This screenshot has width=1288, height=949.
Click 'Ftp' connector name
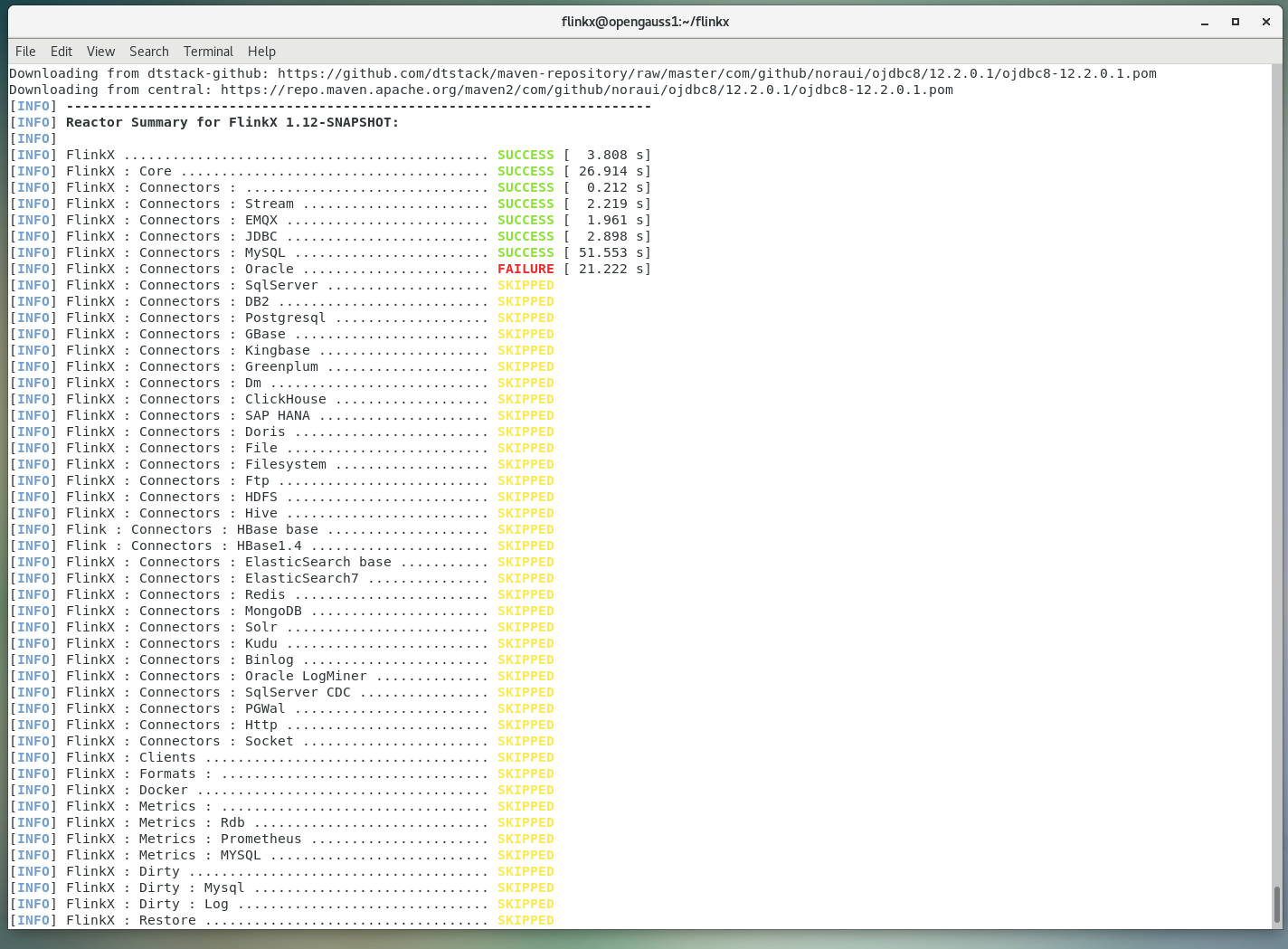point(257,480)
